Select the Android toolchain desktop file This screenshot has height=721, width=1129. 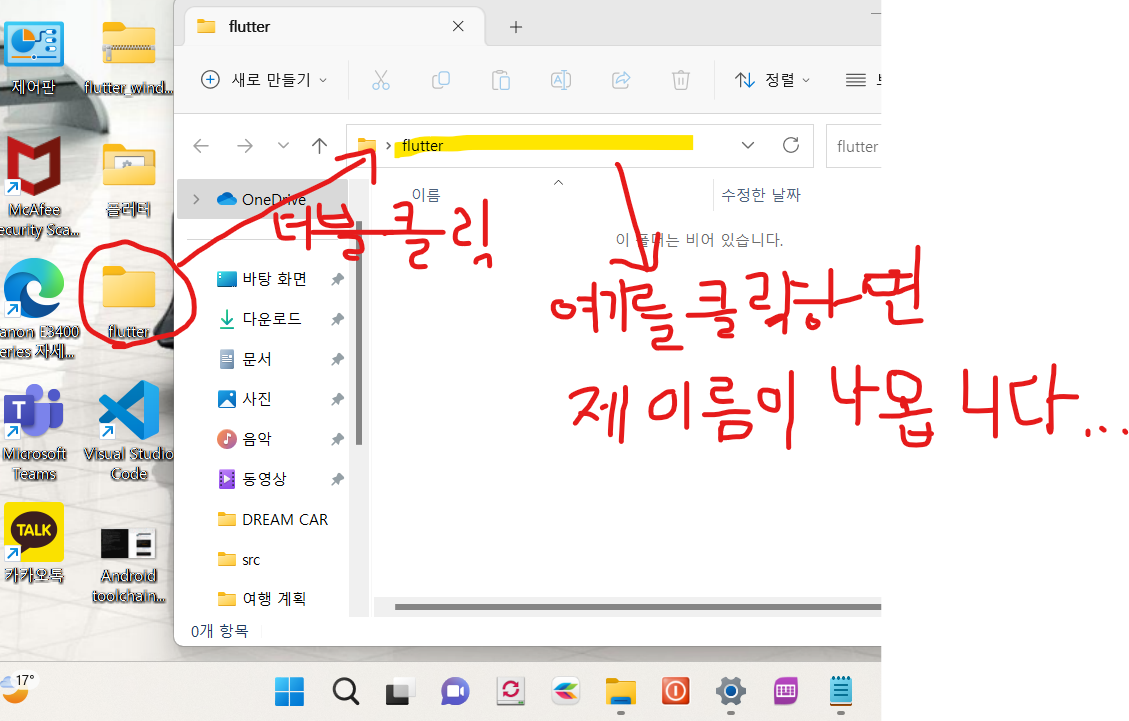(129, 565)
